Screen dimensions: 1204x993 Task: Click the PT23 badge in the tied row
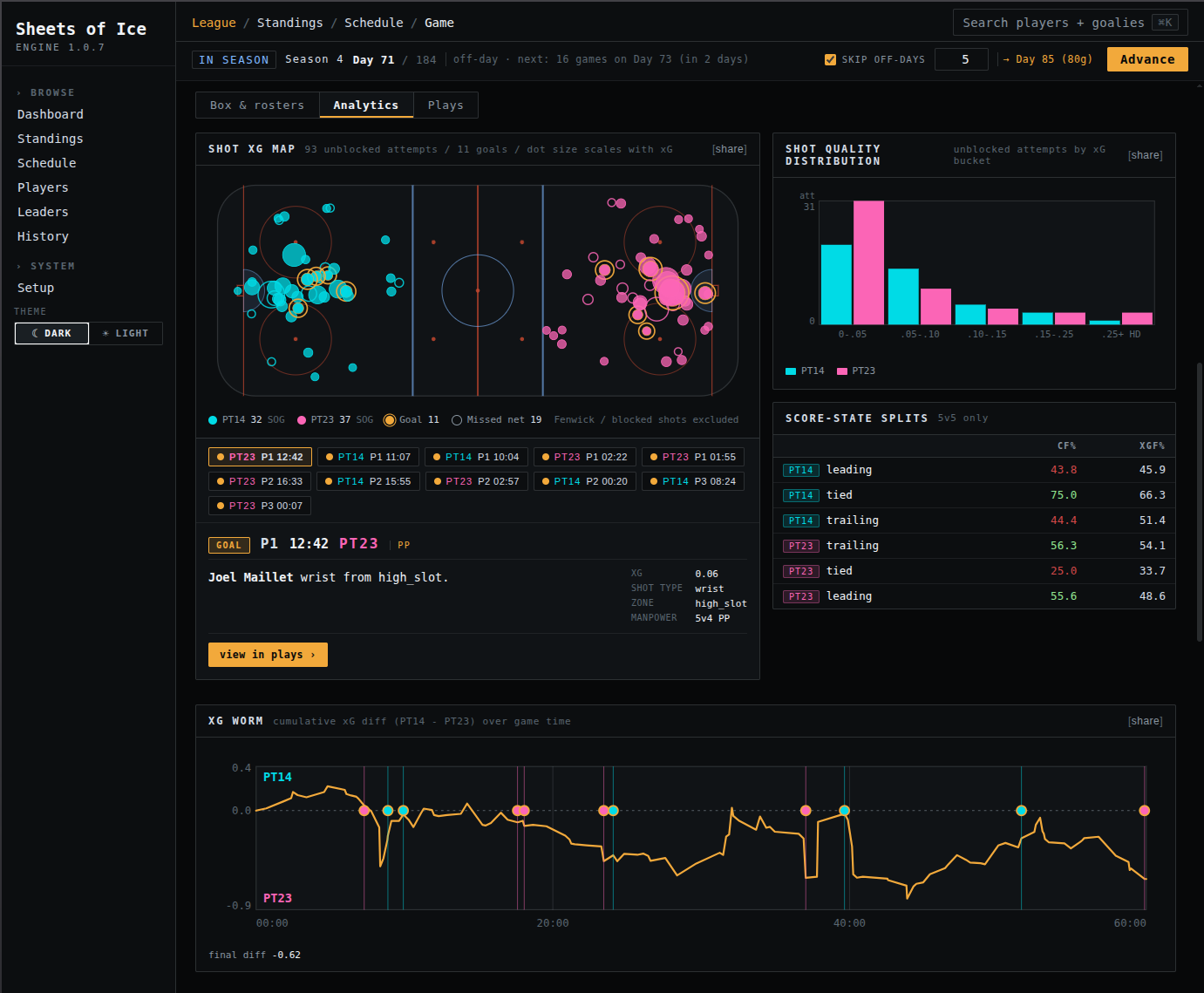pos(801,572)
